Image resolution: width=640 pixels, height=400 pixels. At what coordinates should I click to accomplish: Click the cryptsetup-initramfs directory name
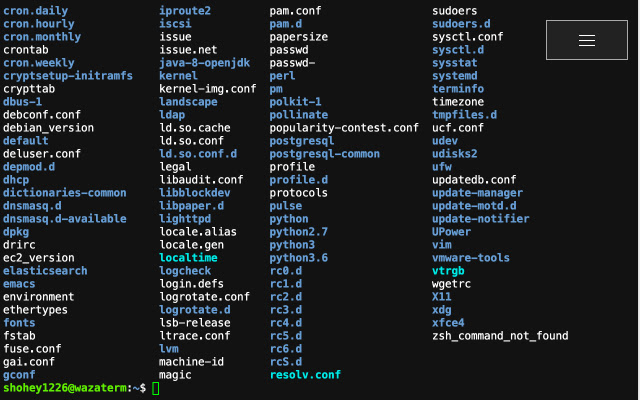click(68, 76)
